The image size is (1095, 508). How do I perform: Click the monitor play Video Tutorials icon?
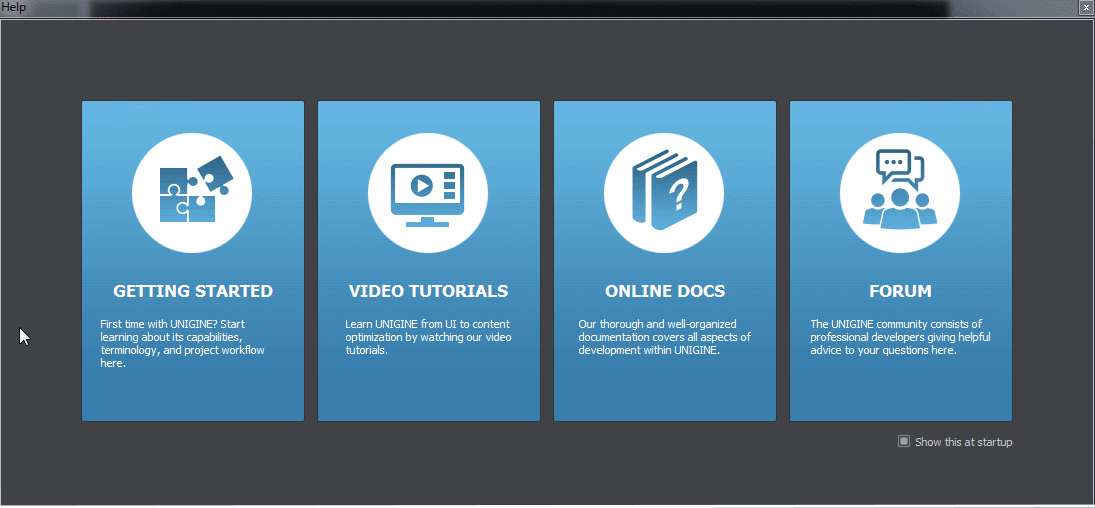click(x=428, y=192)
